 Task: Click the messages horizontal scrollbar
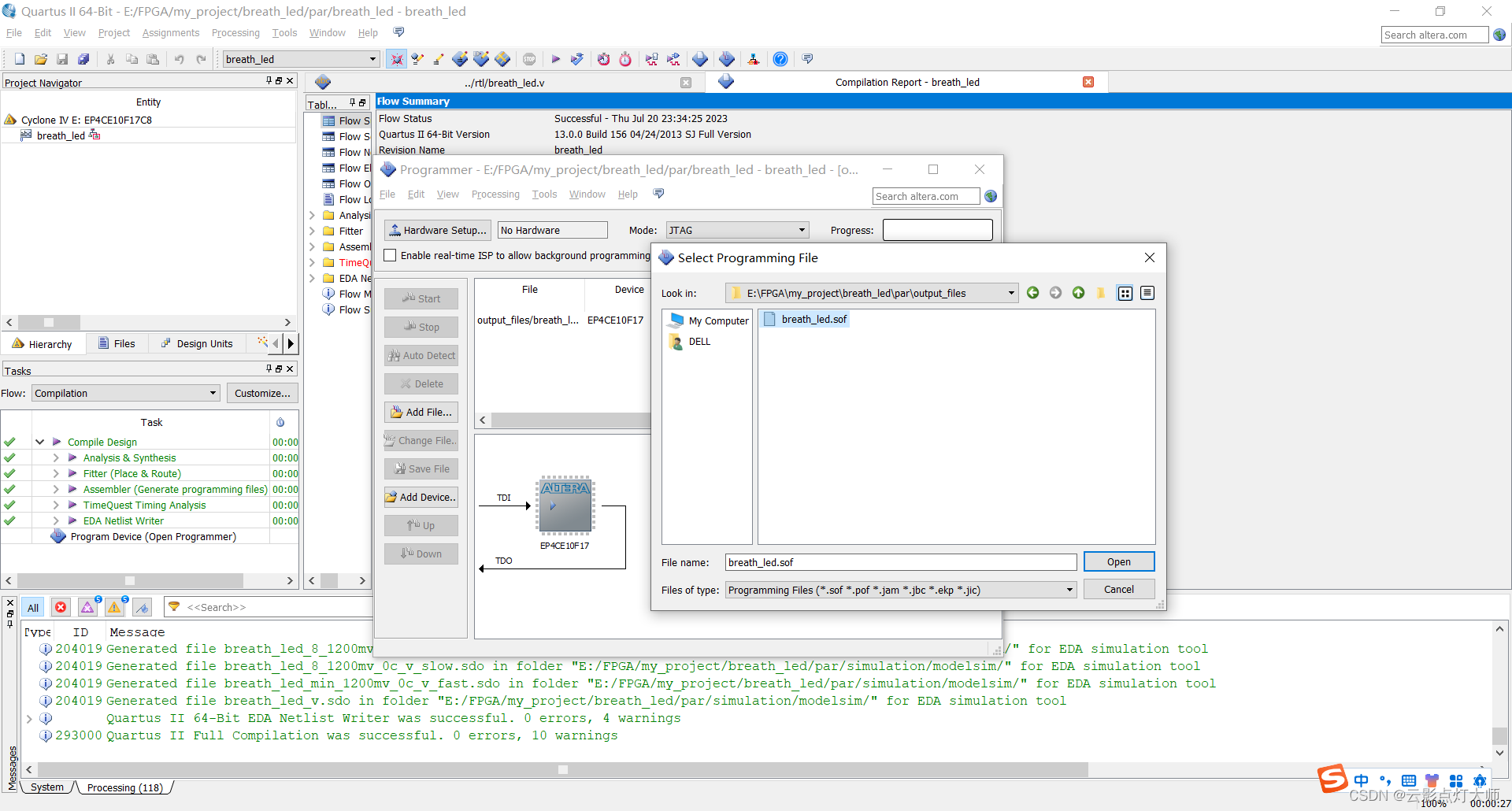563,769
